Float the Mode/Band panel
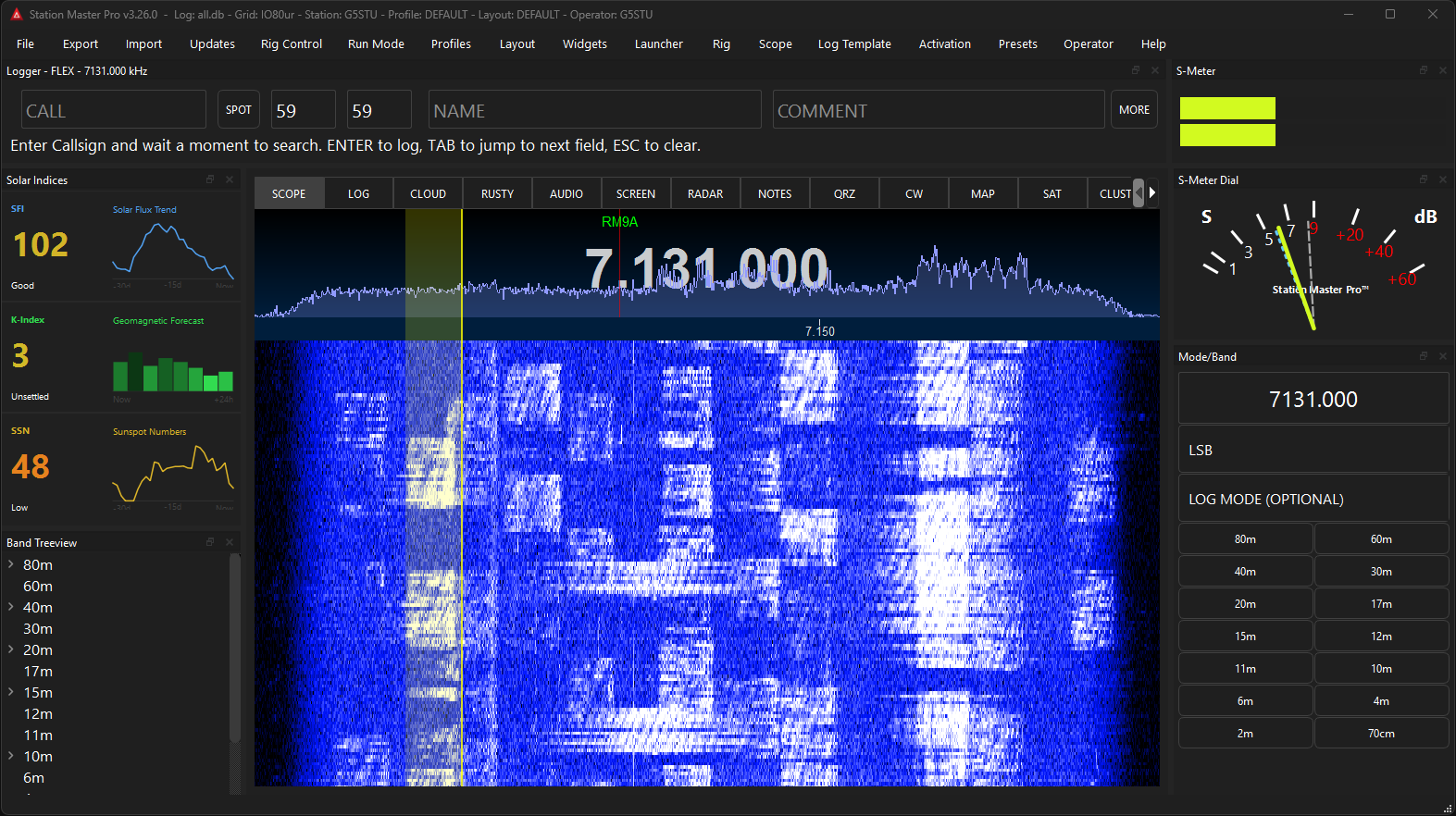1456x816 pixels. pyautogui.click(x=1424, y=356)
